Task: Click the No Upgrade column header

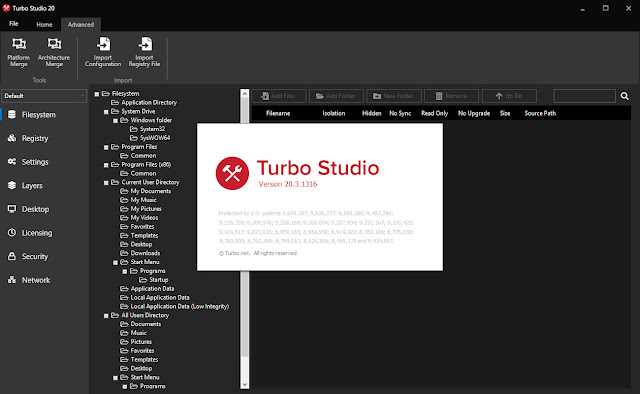Action: point(474,114)
